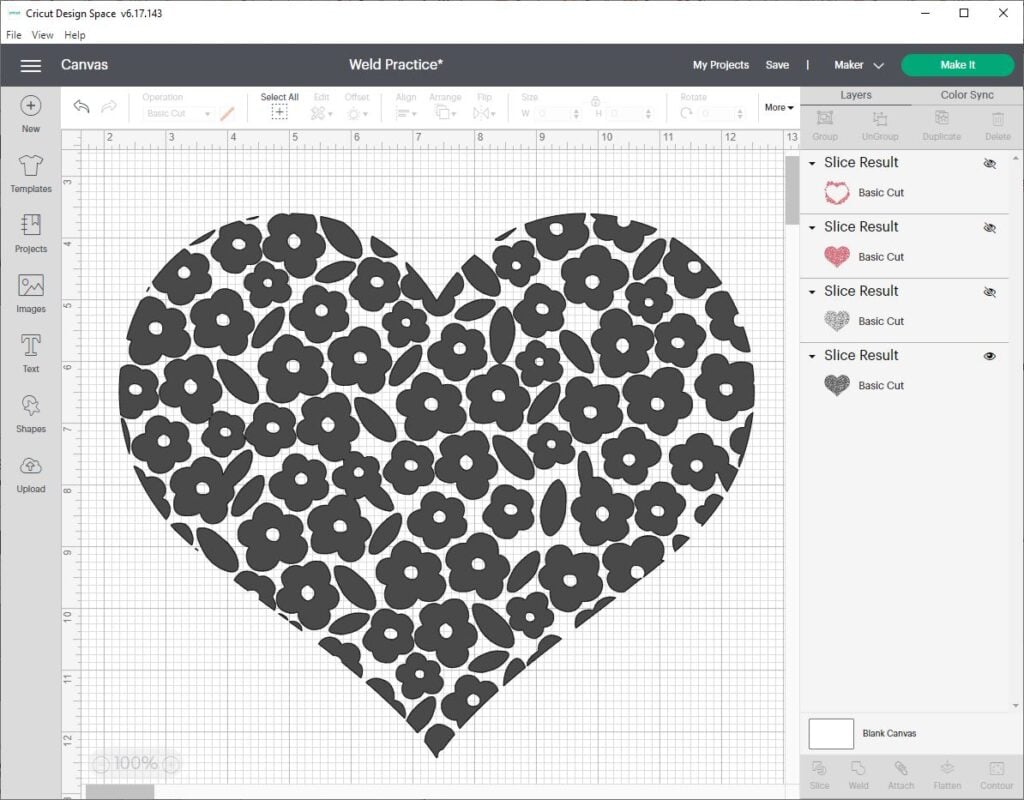The height and width of the screenshot is (800, 1024).
Task: Click the Arrange tool icon
Action: (443, 114)
